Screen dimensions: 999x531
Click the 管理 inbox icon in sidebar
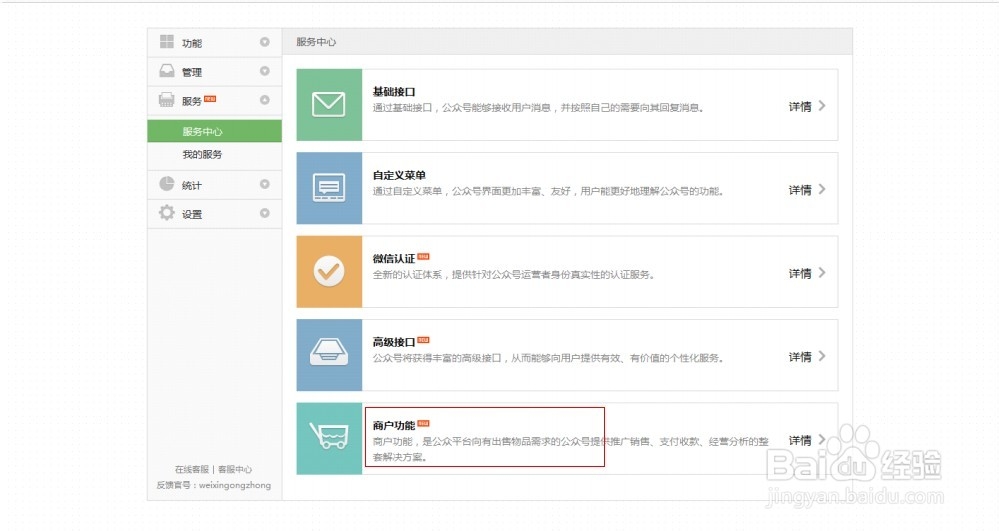pos(166,70)
